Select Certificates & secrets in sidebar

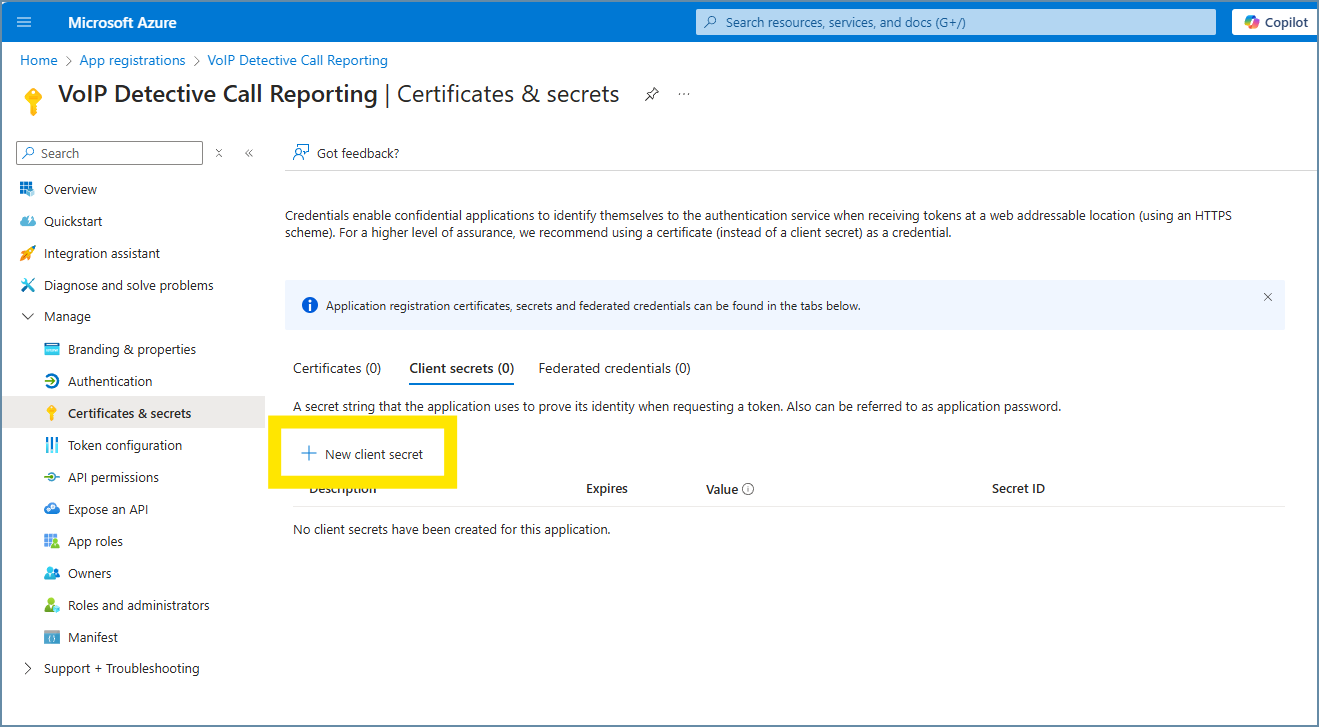(133, 413)
